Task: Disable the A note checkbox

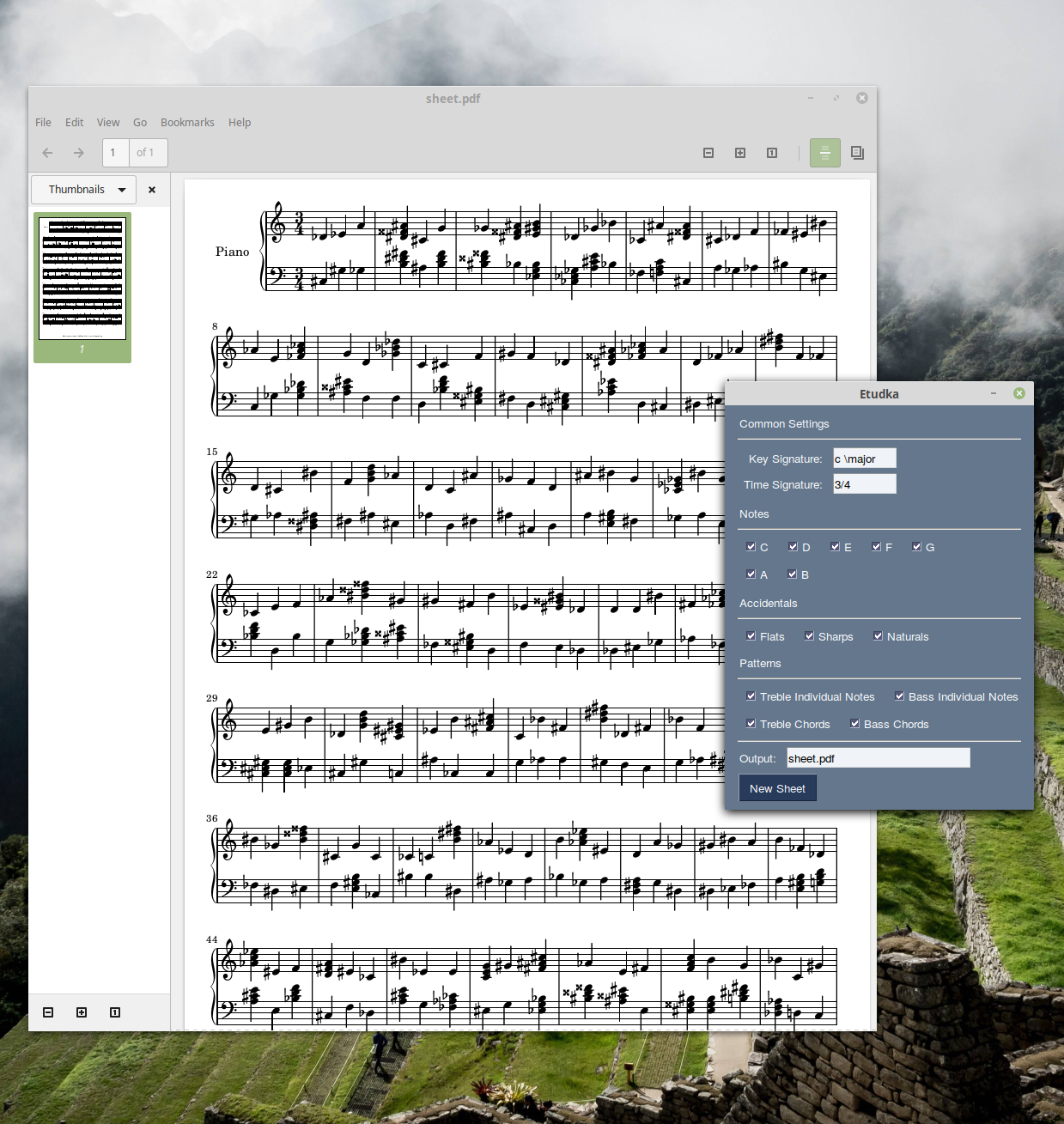Action: 751,574
